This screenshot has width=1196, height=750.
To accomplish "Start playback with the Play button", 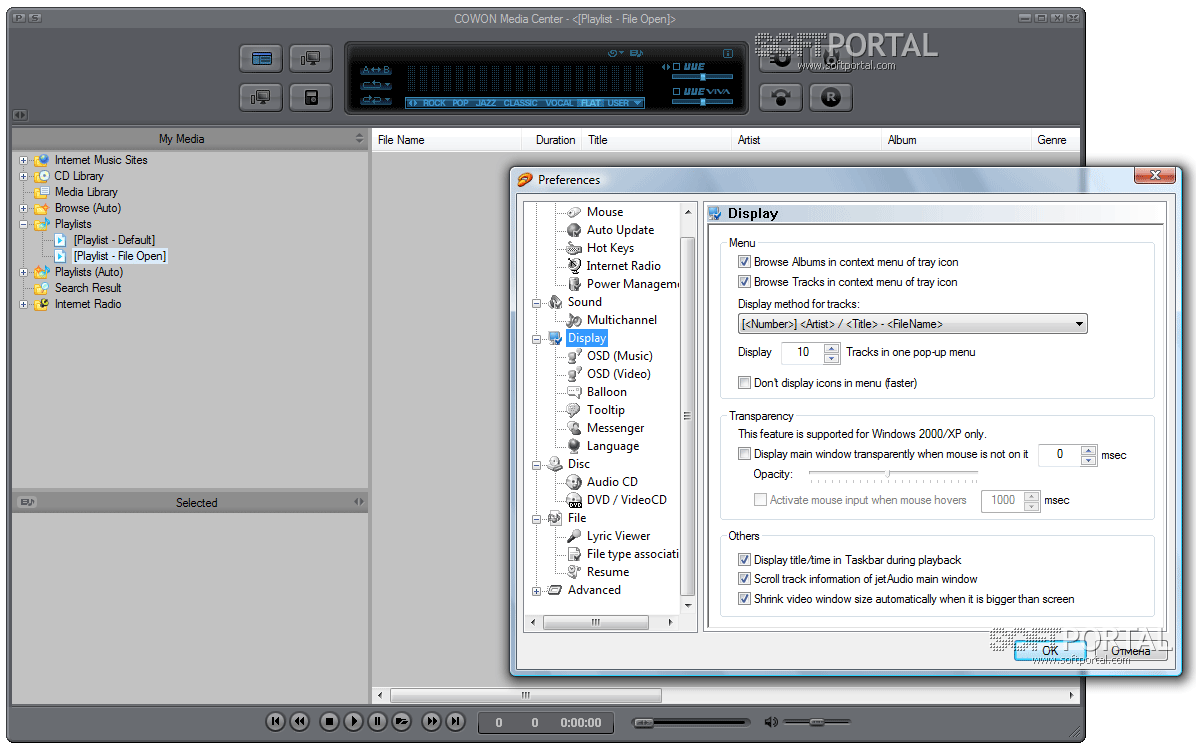I will [x=353, y=721].
